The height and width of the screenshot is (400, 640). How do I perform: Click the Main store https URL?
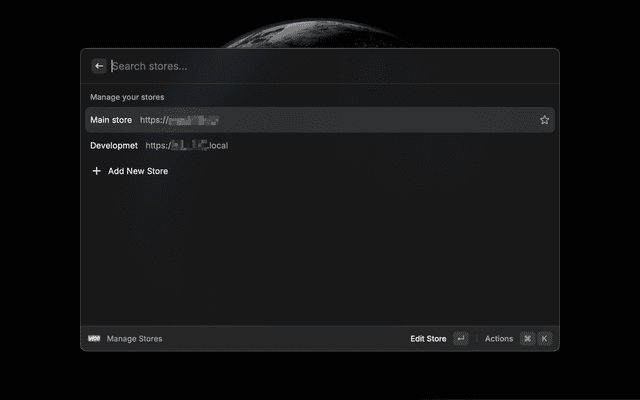click(179, 120)
